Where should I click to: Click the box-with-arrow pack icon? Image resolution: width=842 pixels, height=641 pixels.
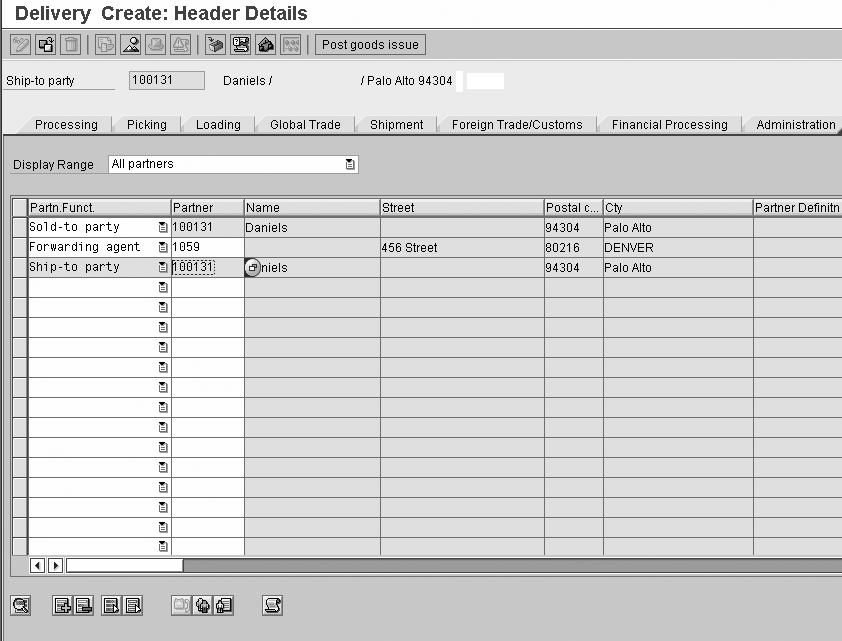tap(215, 45)
